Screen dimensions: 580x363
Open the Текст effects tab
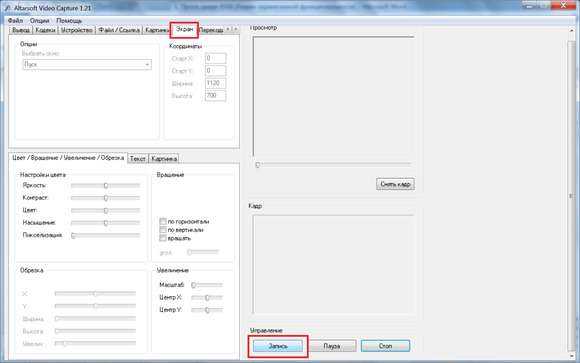point(138,159)
